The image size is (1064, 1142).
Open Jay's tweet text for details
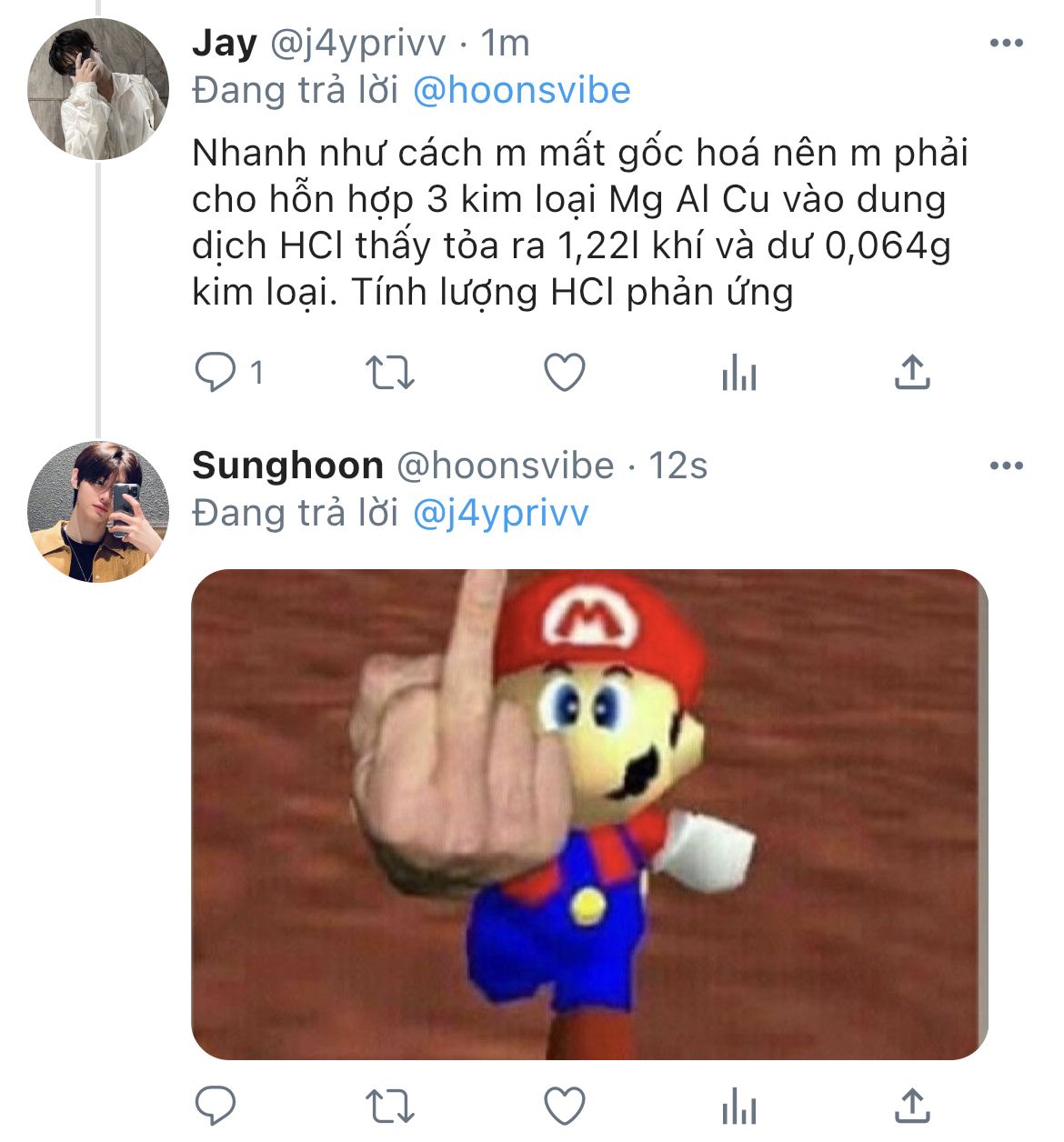[580, 222]
